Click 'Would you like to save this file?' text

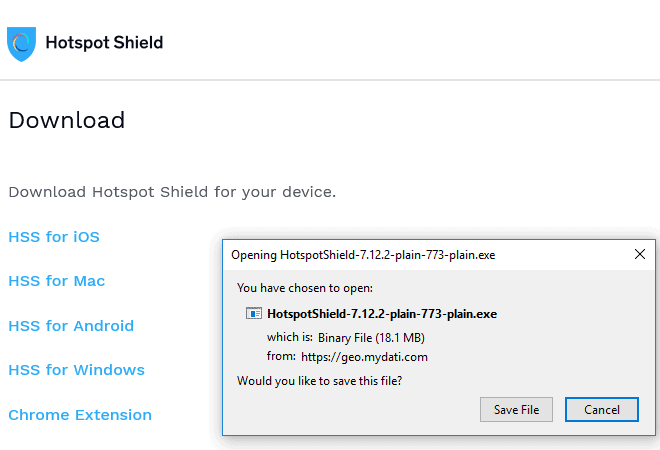point(319,381)
